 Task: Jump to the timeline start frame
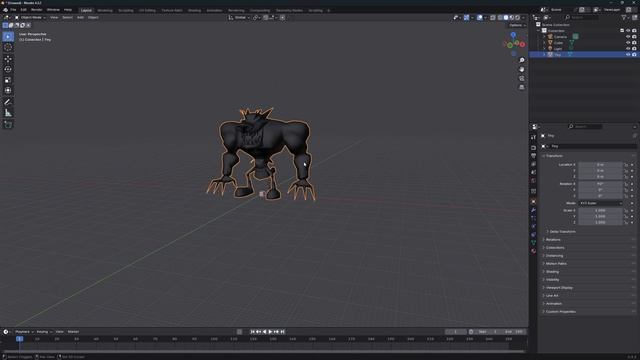click(x=252, y=332)
